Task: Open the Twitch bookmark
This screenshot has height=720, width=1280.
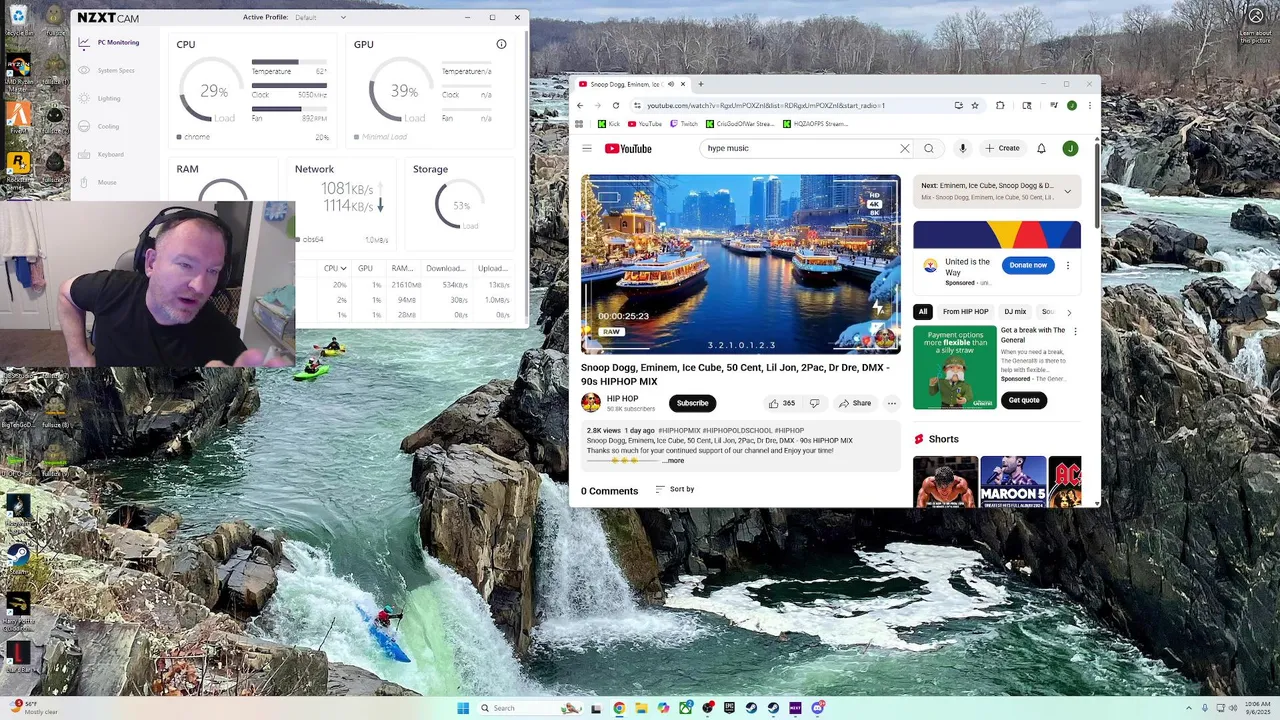Action: 684,124
